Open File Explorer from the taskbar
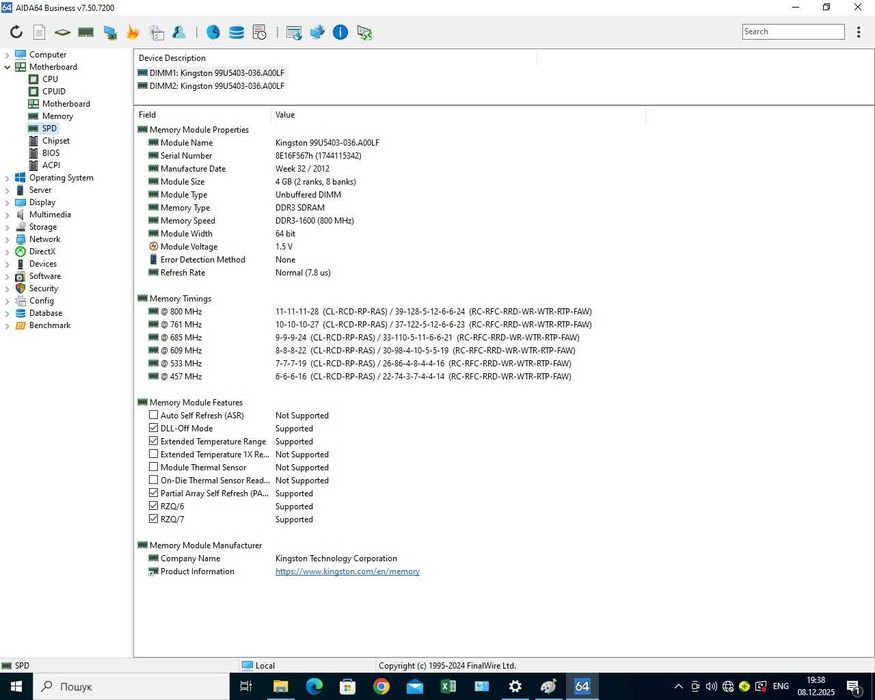Screen dimensions: 875x700 281,686
